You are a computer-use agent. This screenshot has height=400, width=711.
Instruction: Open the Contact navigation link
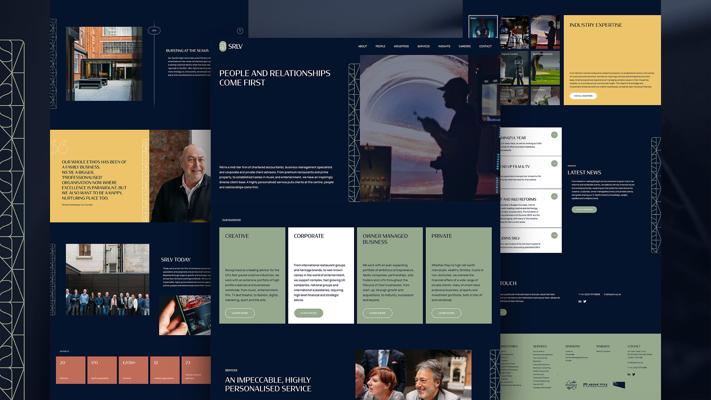click(485, 46)
